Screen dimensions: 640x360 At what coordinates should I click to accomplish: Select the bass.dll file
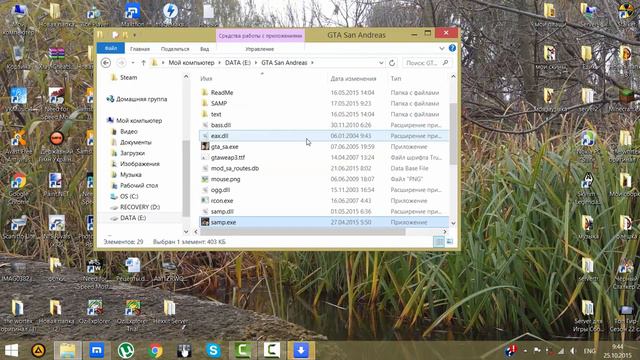point(220,125)
